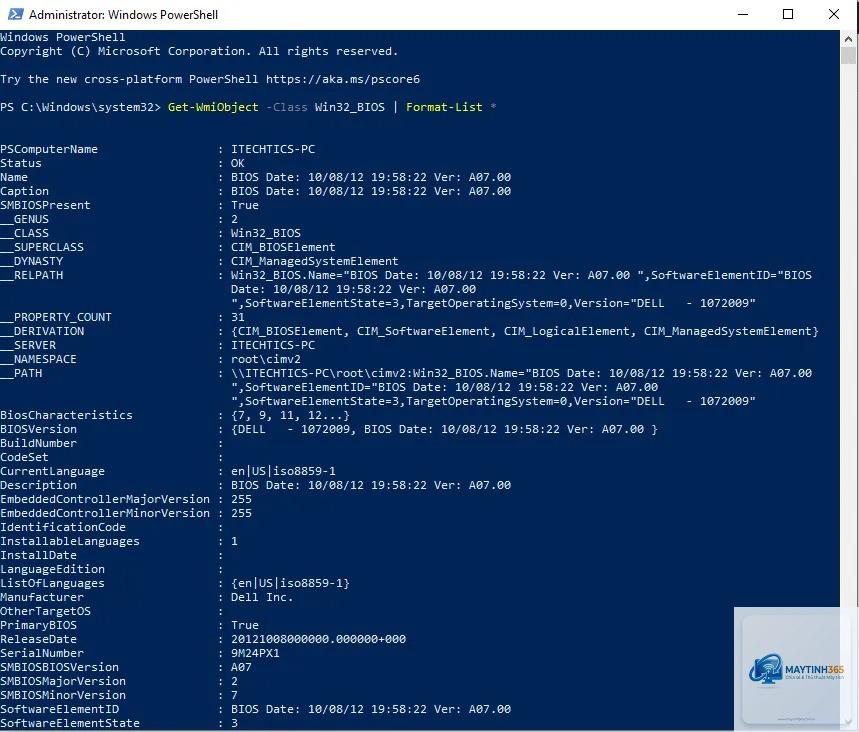Click the Format-List command text

[444, 107]
